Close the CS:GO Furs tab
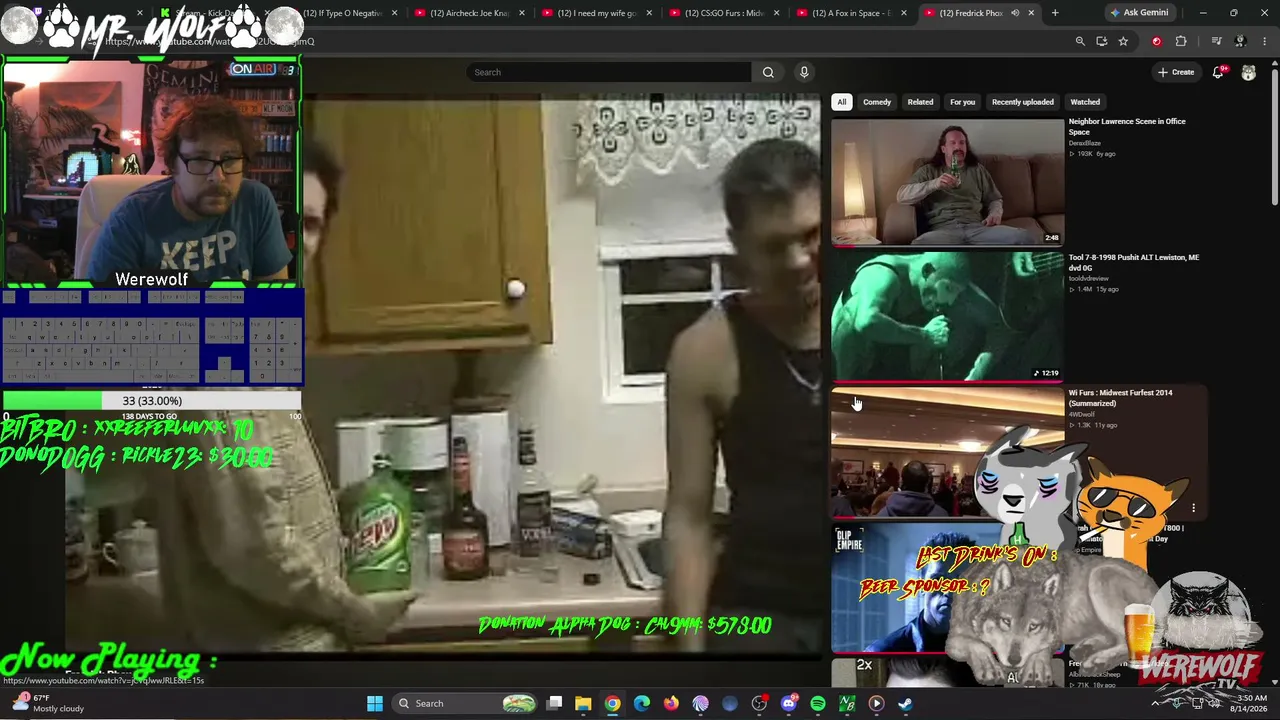The width and height of the screenshot is (1280, 720). click(x=776, y=13)
